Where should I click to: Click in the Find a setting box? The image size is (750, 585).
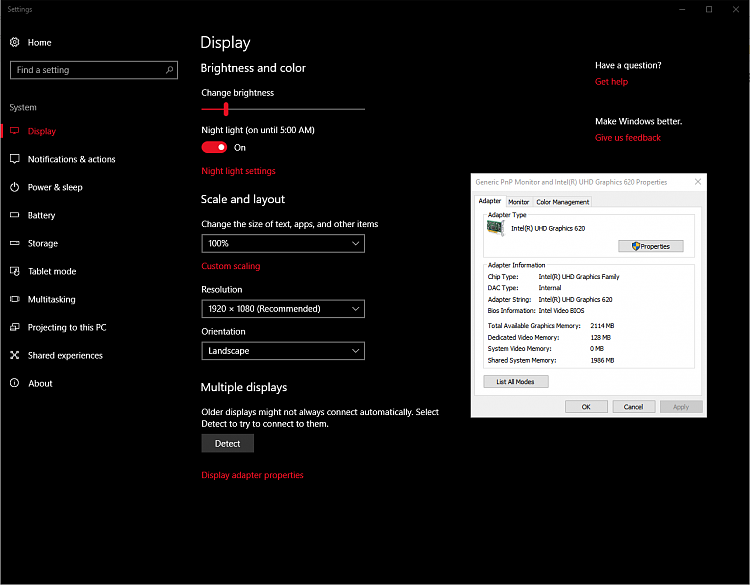coord(94,70)
